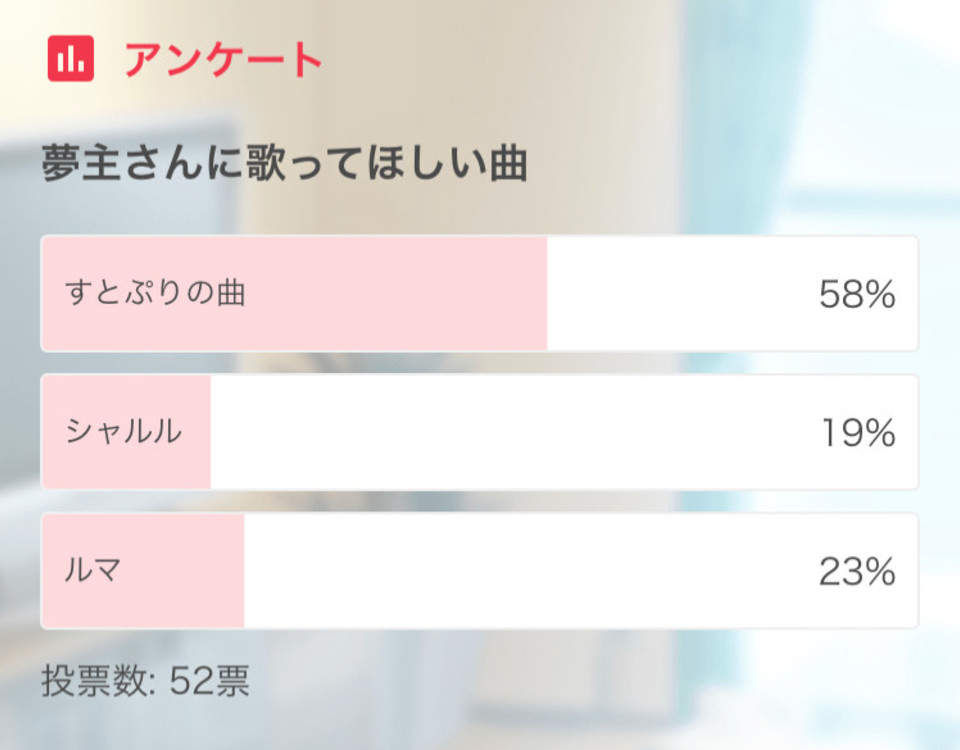Click the アンケート heading text
The width and height of the screenshot is (960, 750).
pos(223,59)
